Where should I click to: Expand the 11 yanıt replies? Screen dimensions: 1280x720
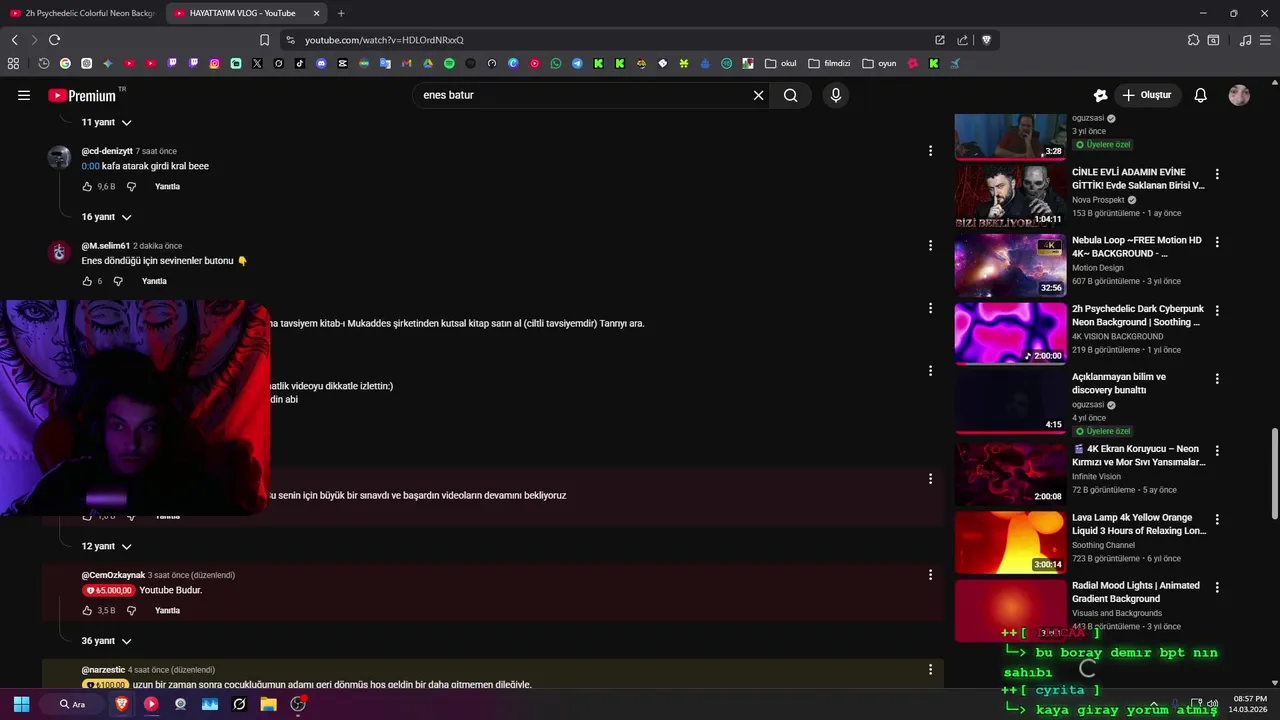pos(106,122)
